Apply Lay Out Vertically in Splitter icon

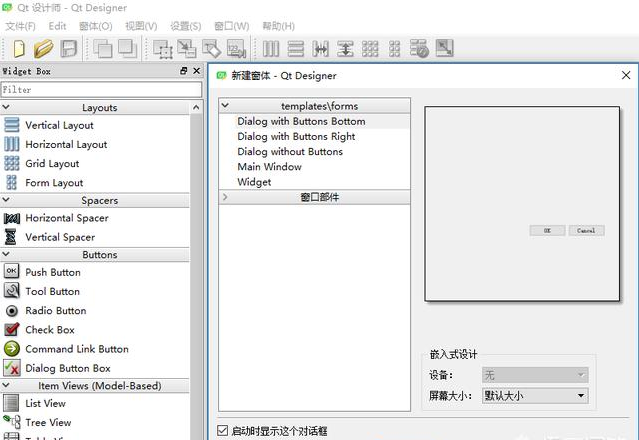point(345,48)
